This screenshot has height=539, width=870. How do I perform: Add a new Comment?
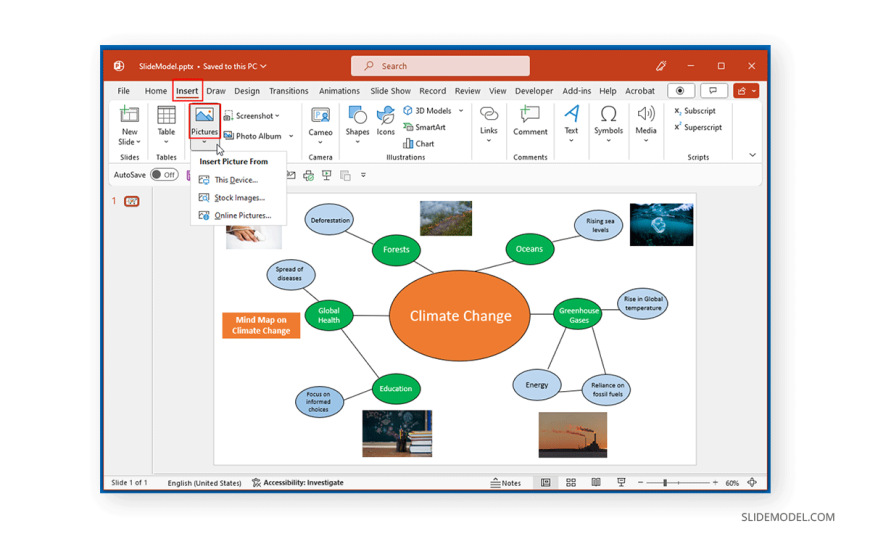530,114
